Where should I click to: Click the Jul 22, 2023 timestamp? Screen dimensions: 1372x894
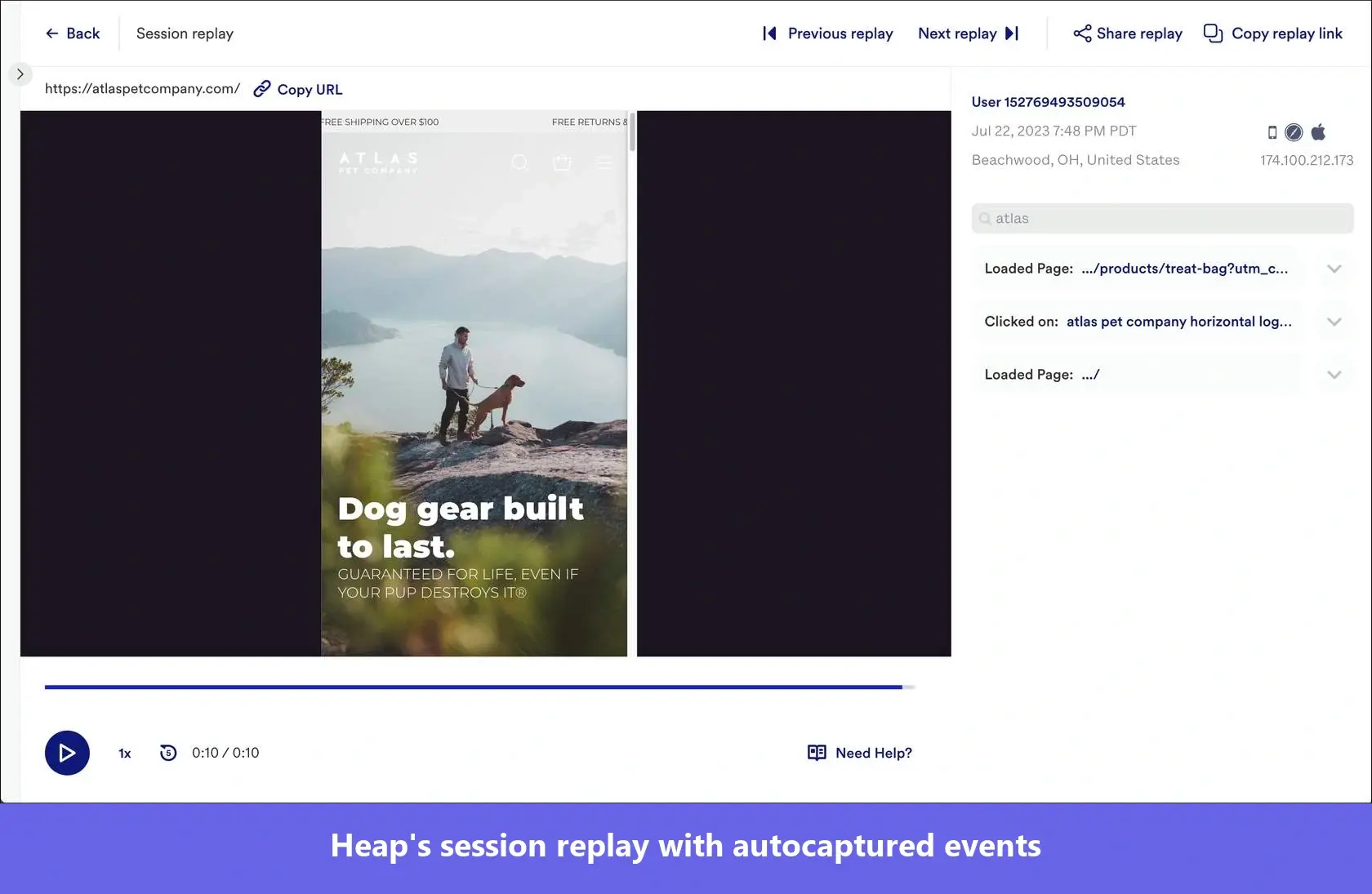pos(1053,131)
